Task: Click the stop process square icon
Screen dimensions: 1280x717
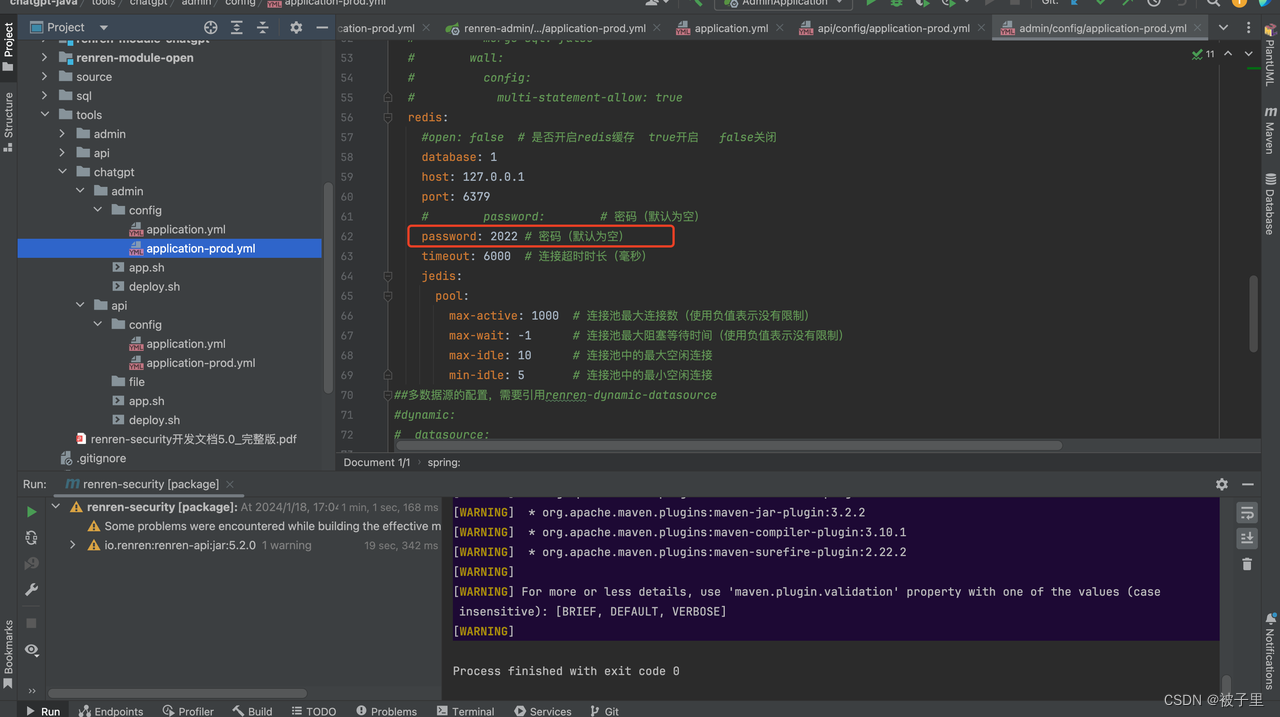Action: coord(31,623)
